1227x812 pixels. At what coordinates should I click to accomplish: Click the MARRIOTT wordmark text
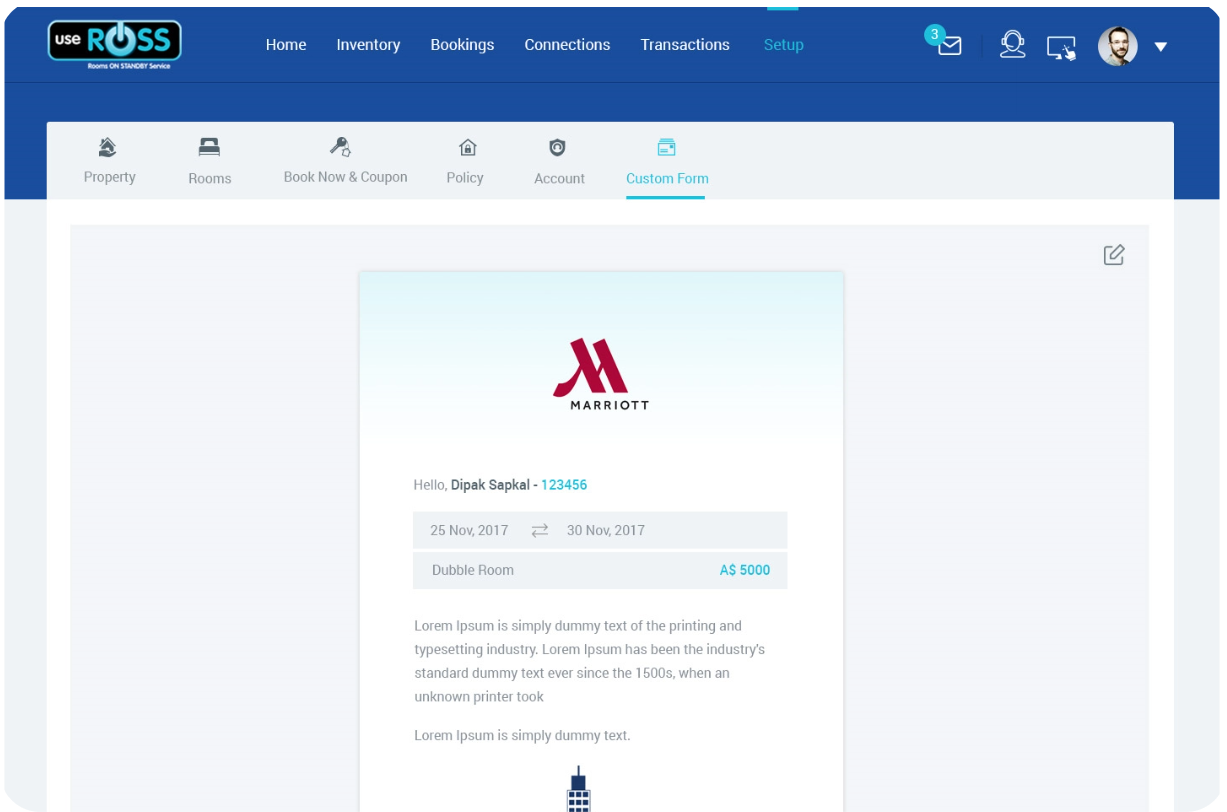(x=609, y=405)
